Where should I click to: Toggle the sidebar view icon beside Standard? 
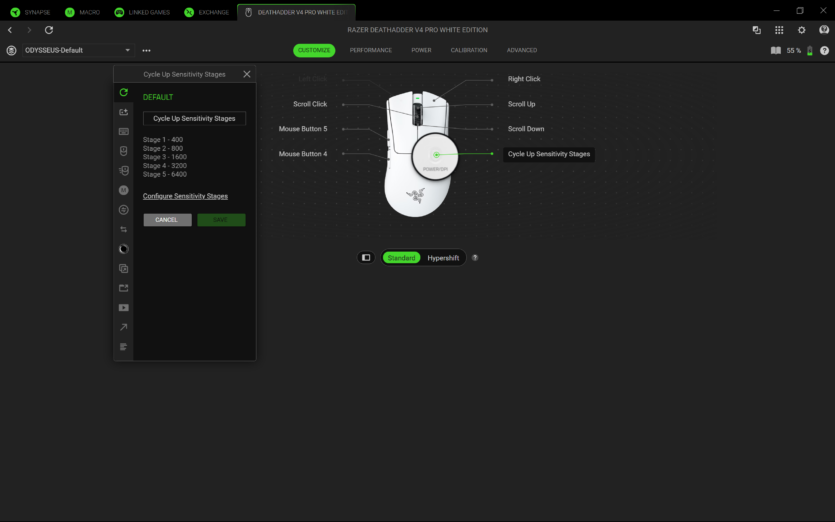pos(366,258)
